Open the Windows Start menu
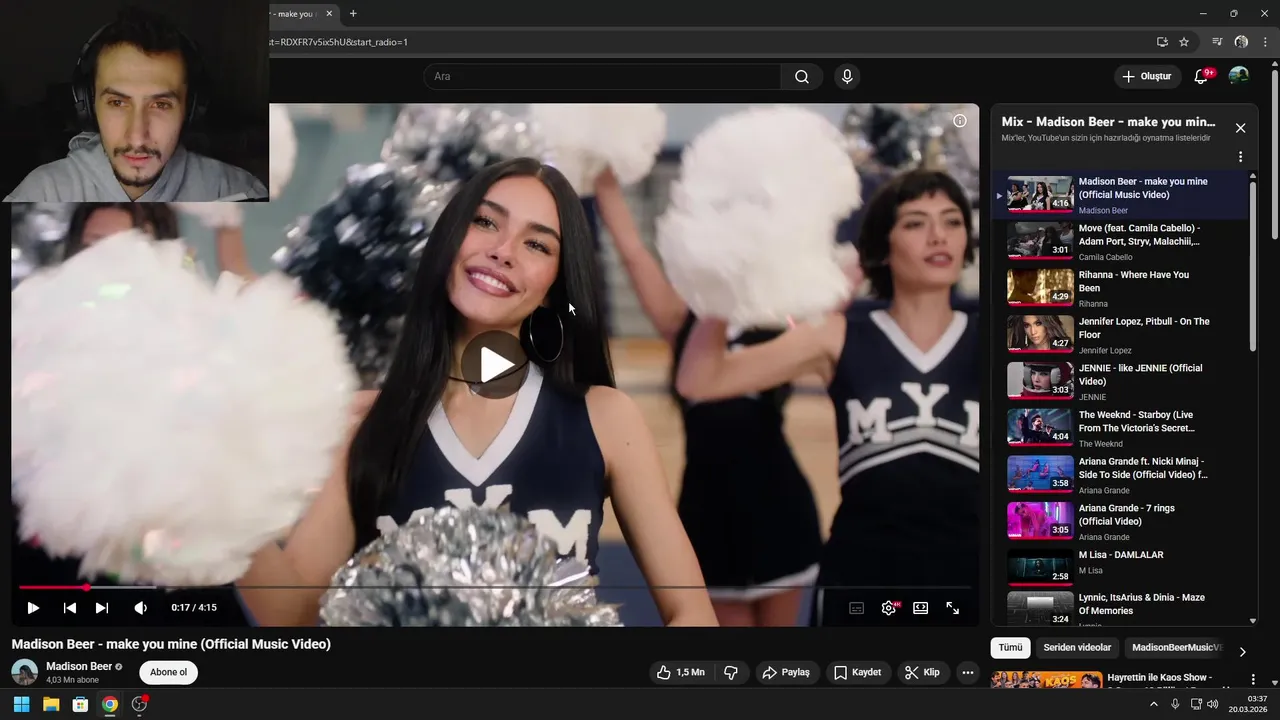1280x720 pixels. [21, 704]
